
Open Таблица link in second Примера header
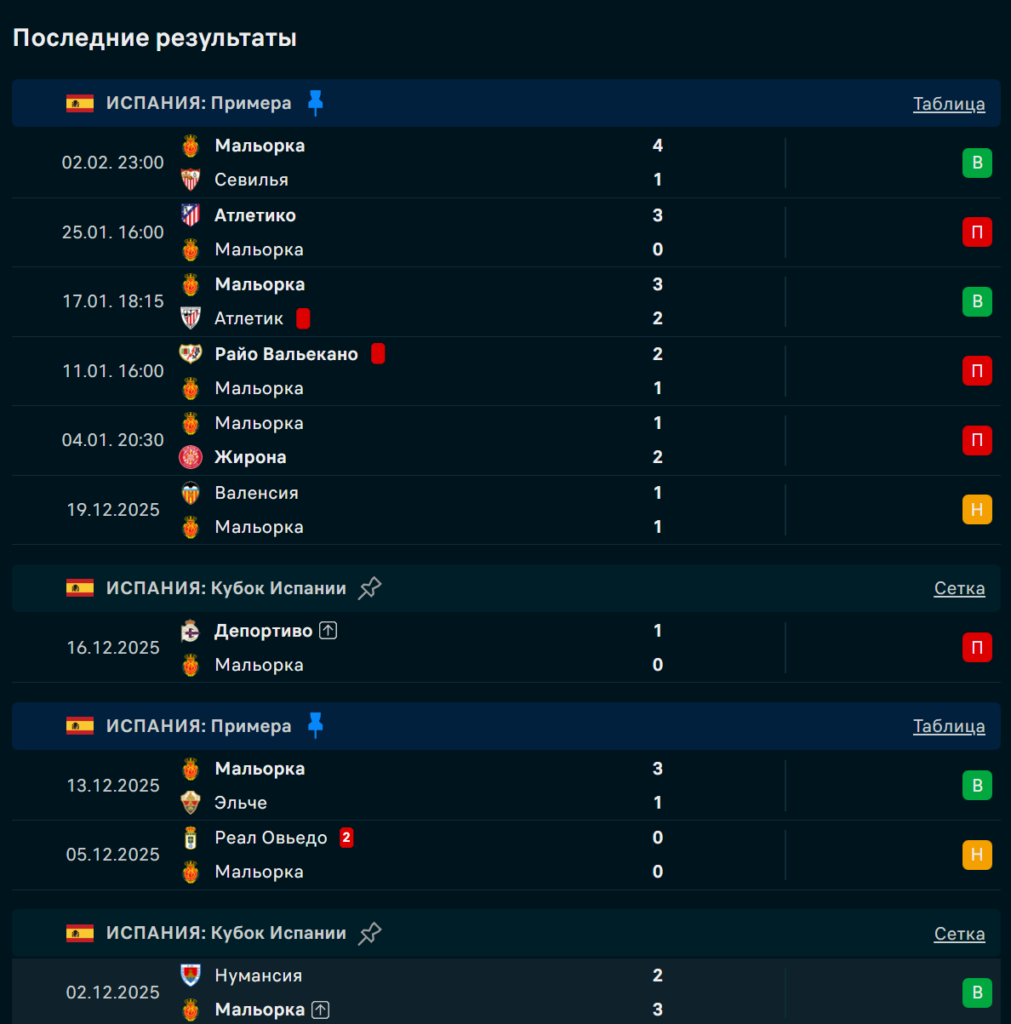[x=948, y=727]
